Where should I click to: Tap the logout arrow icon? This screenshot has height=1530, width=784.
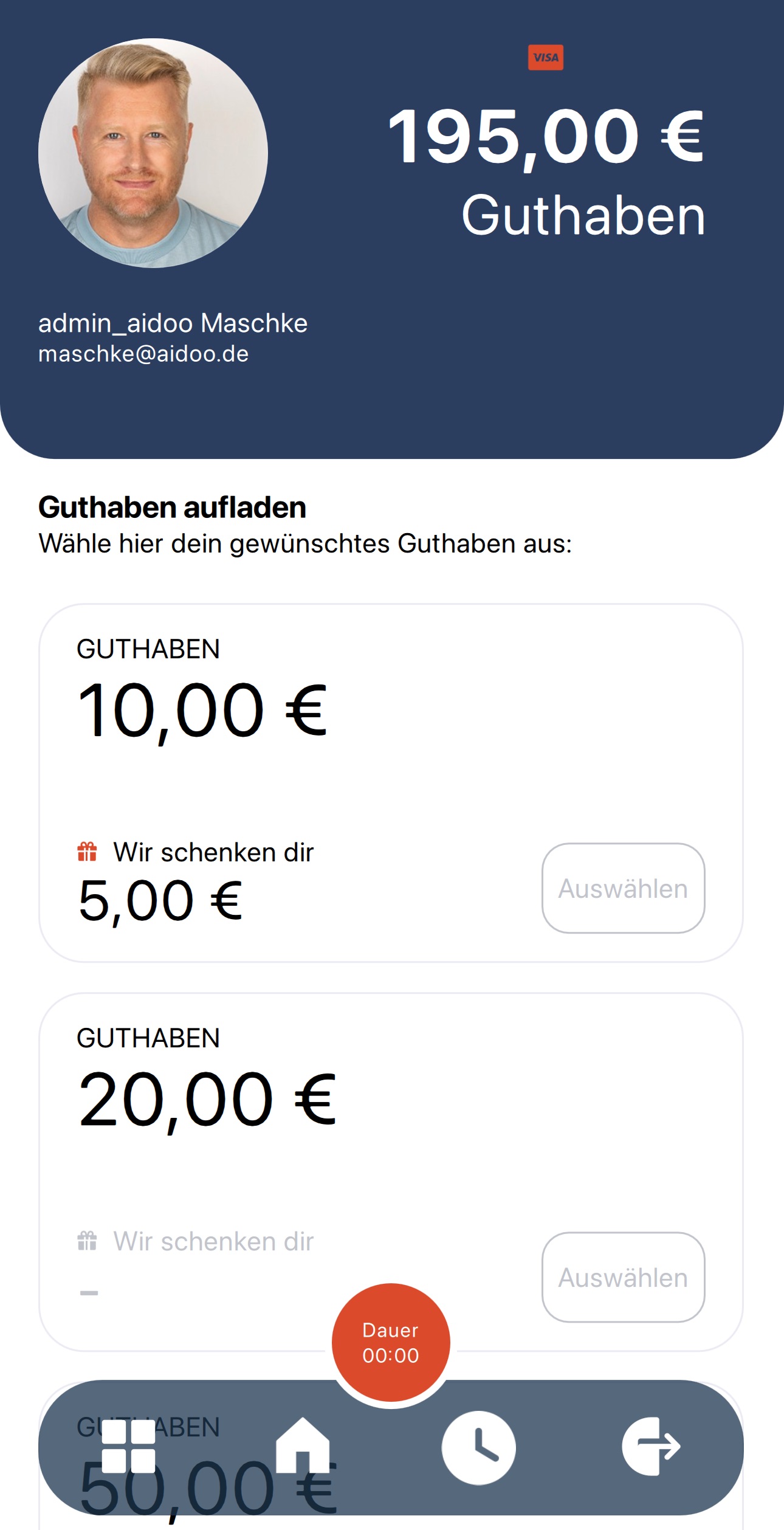[651, 1446]
